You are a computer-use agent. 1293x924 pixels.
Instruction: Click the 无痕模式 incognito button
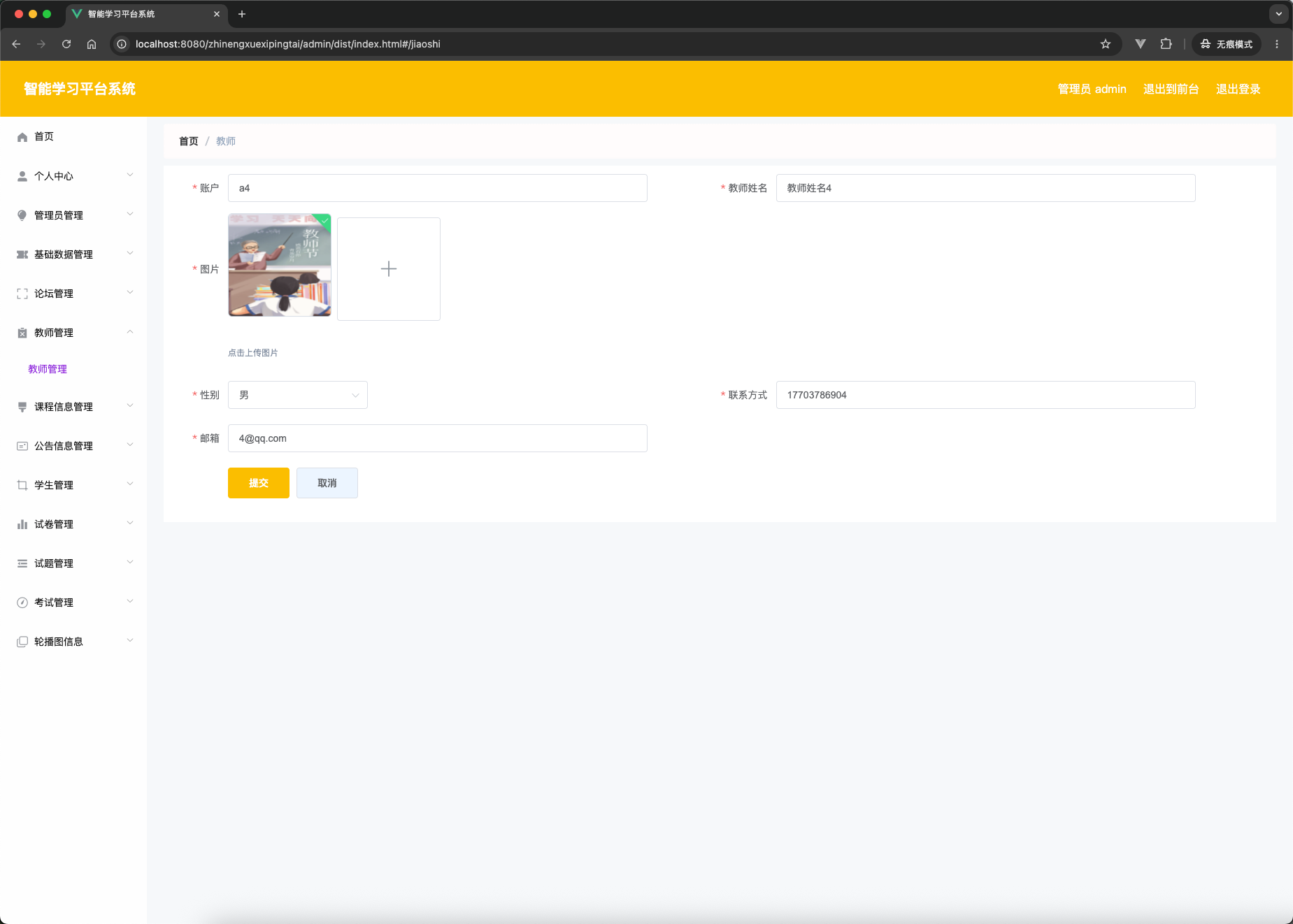click(x=1227, y=44)
